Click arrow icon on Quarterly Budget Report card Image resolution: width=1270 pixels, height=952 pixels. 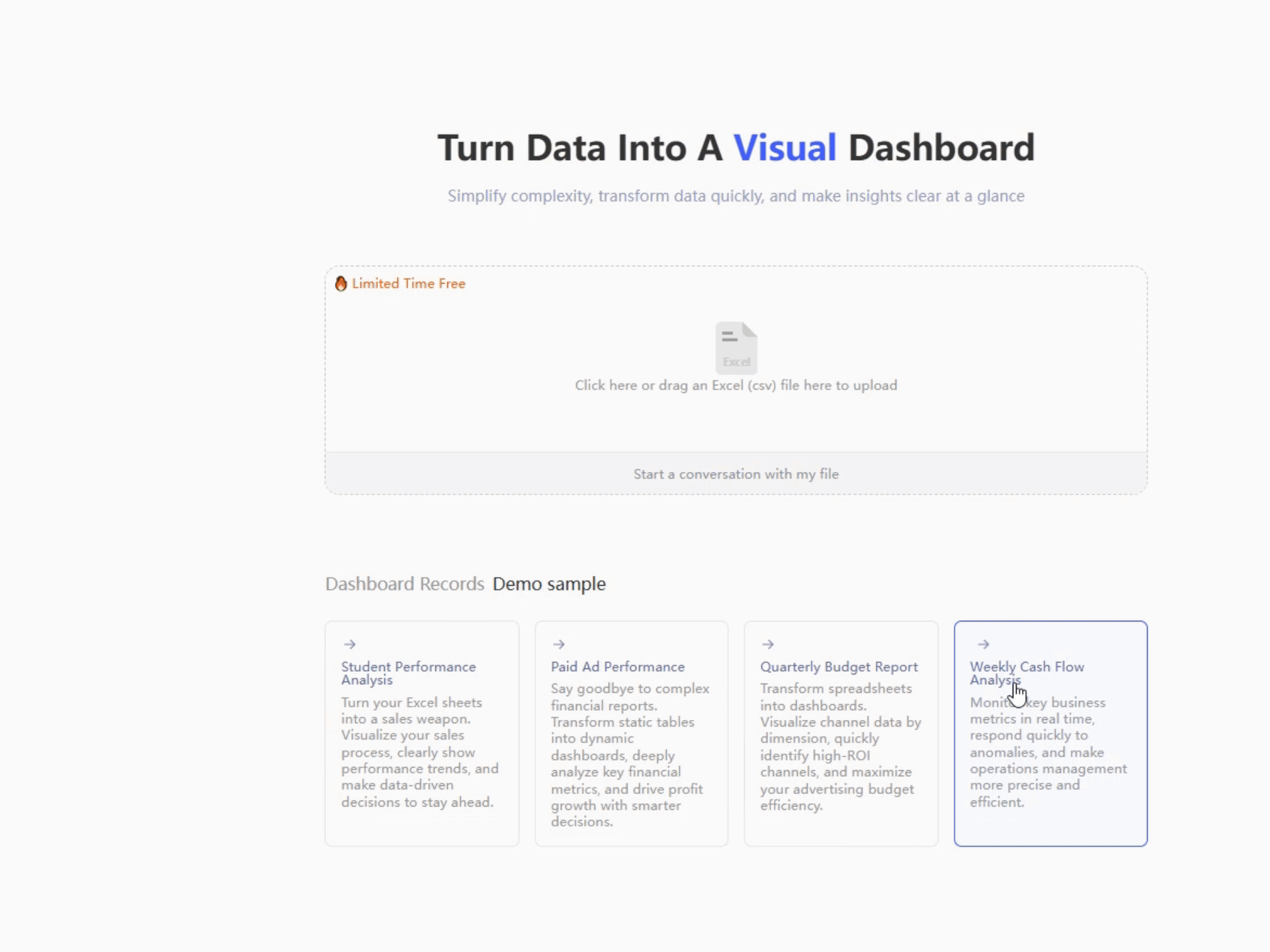[768, 644]
